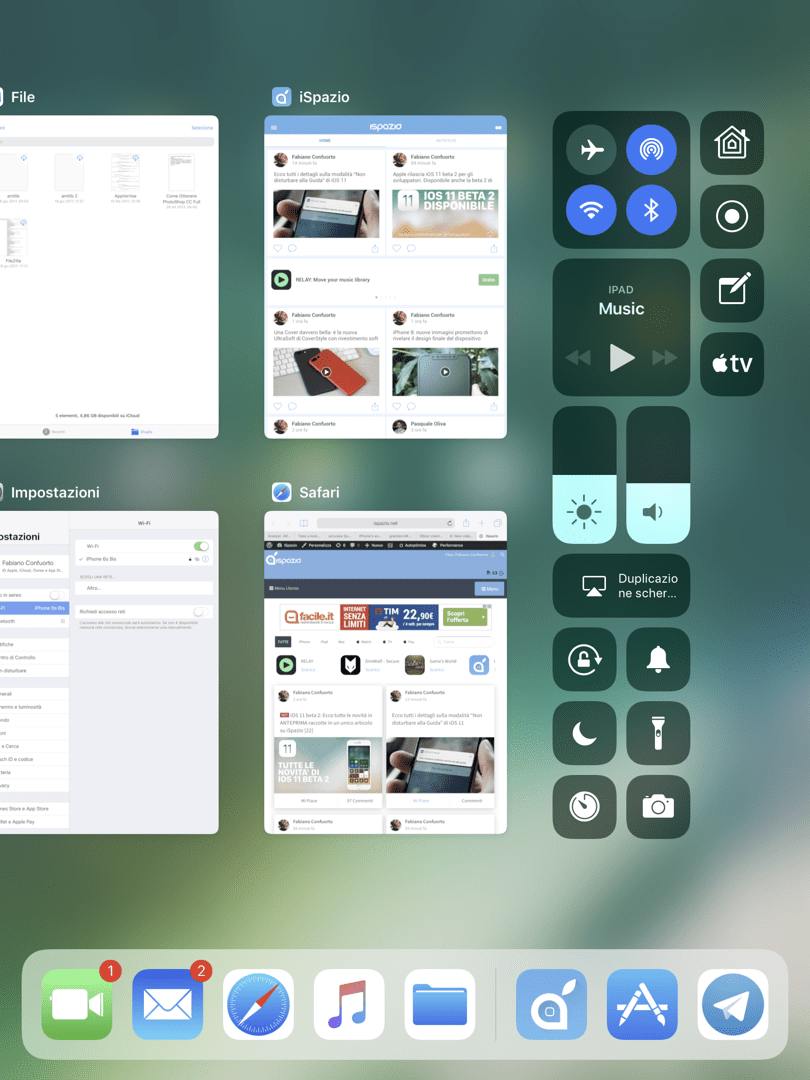Enable Do Not Disturb with the moon button
This screenshot has height=1080, width=810.
584,733
